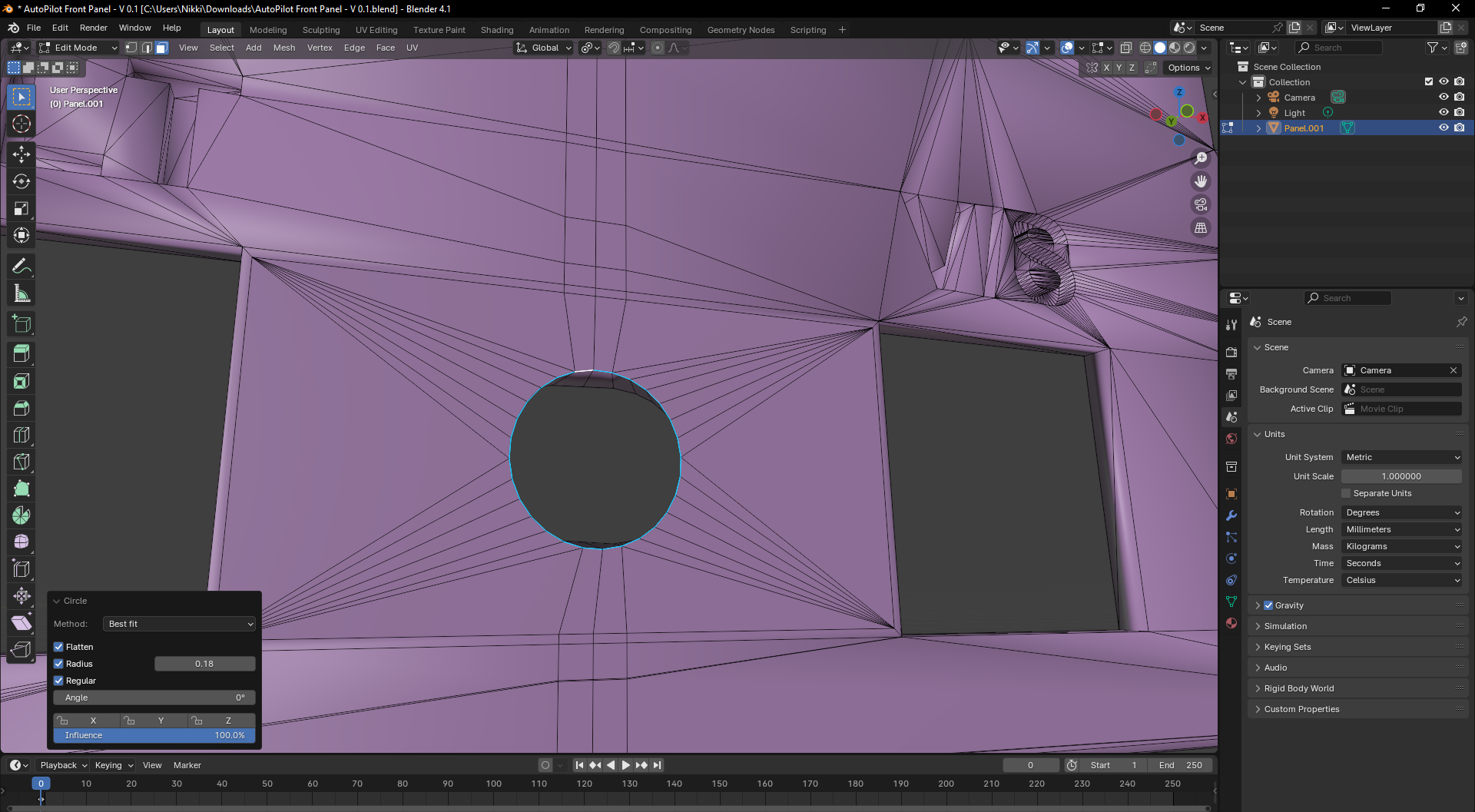
Task: Hide the Camera object in viewport
Action: (x=1444, y=98)
